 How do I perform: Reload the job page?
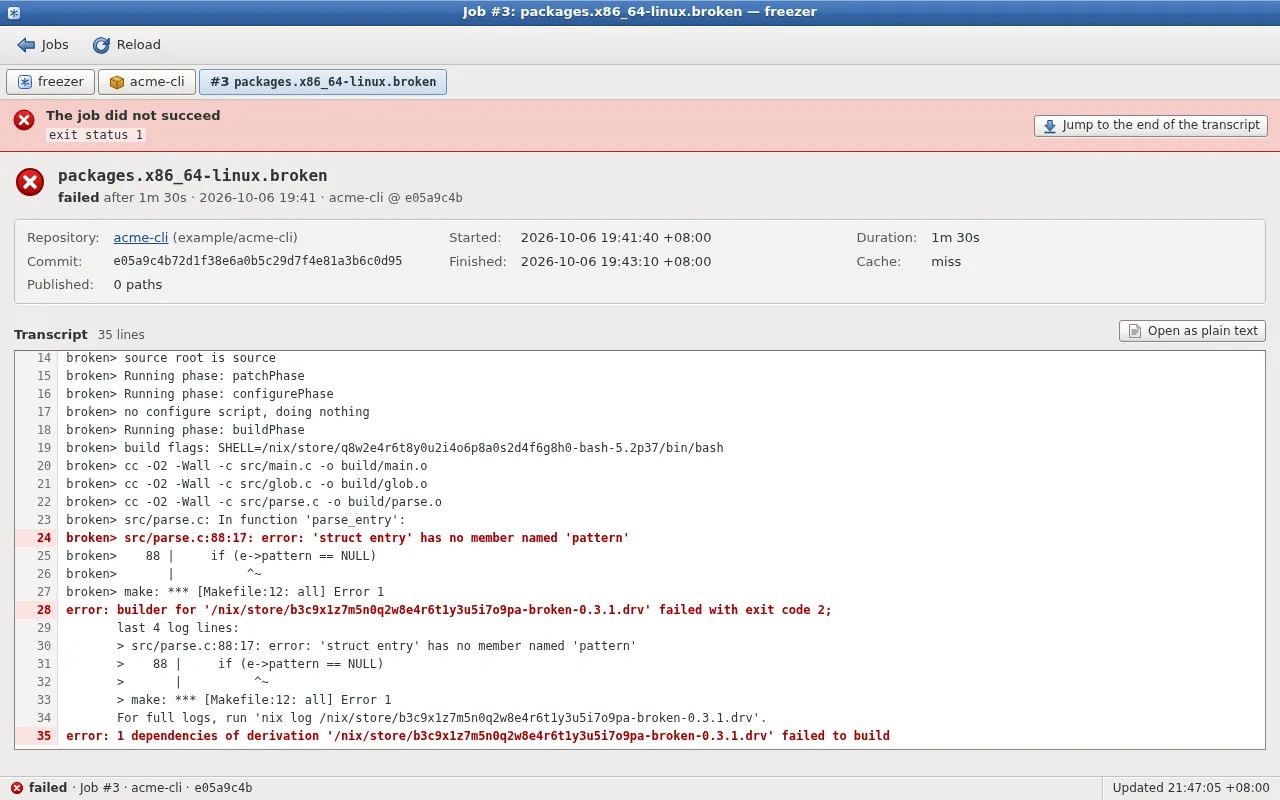(x=127, y=45)
